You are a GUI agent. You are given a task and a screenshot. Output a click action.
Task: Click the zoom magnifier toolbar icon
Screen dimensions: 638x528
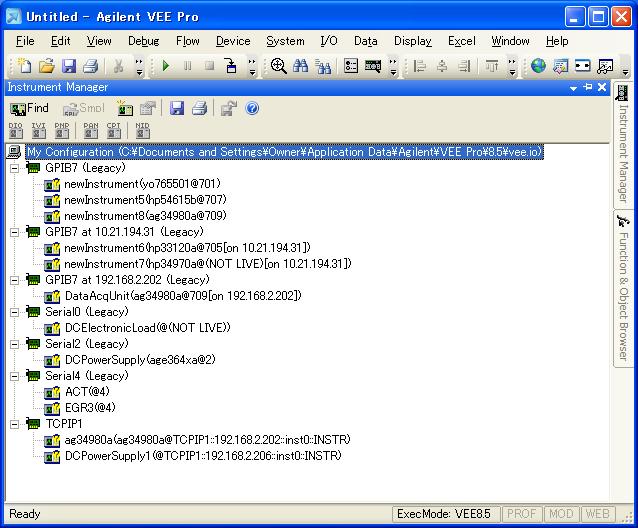[278, 66]
